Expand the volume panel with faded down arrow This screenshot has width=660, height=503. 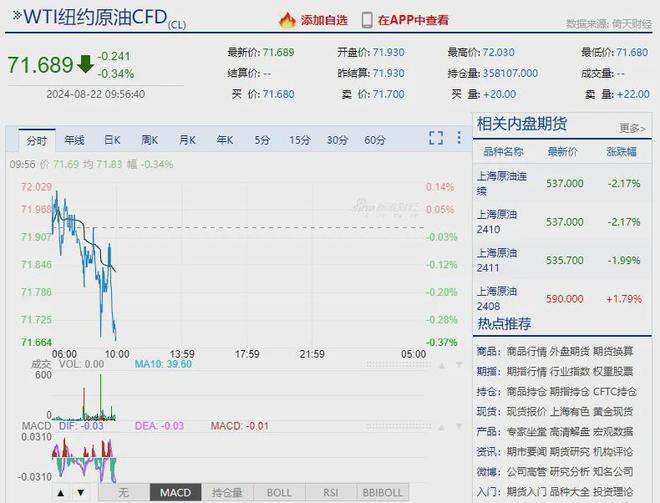[x=459, y=365]
